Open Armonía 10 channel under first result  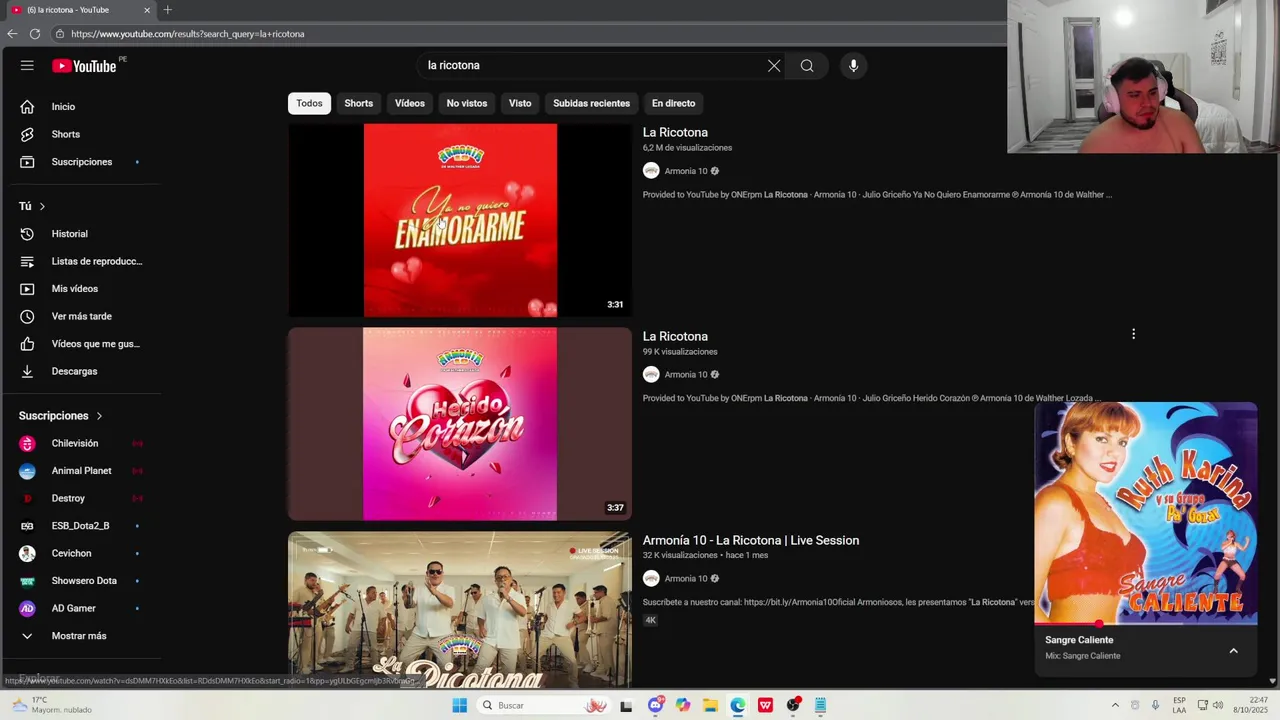pos(686,171)
